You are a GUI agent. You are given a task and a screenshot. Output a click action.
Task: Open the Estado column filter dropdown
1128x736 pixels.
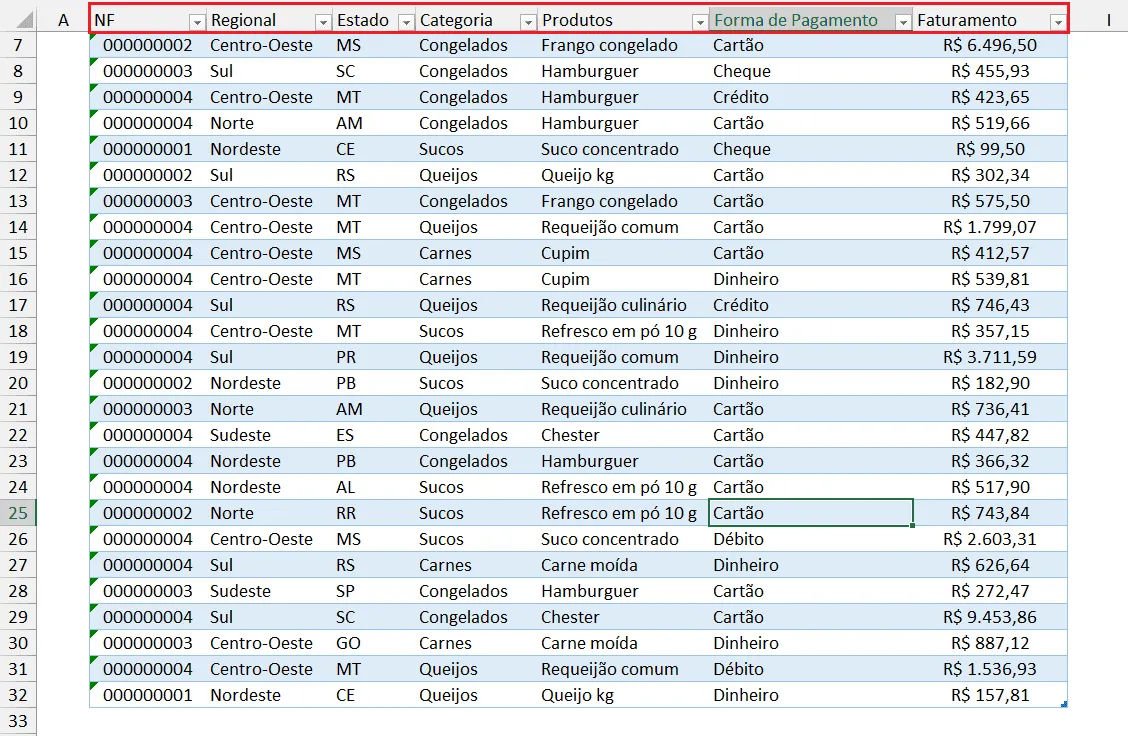[x=406, y=22]
